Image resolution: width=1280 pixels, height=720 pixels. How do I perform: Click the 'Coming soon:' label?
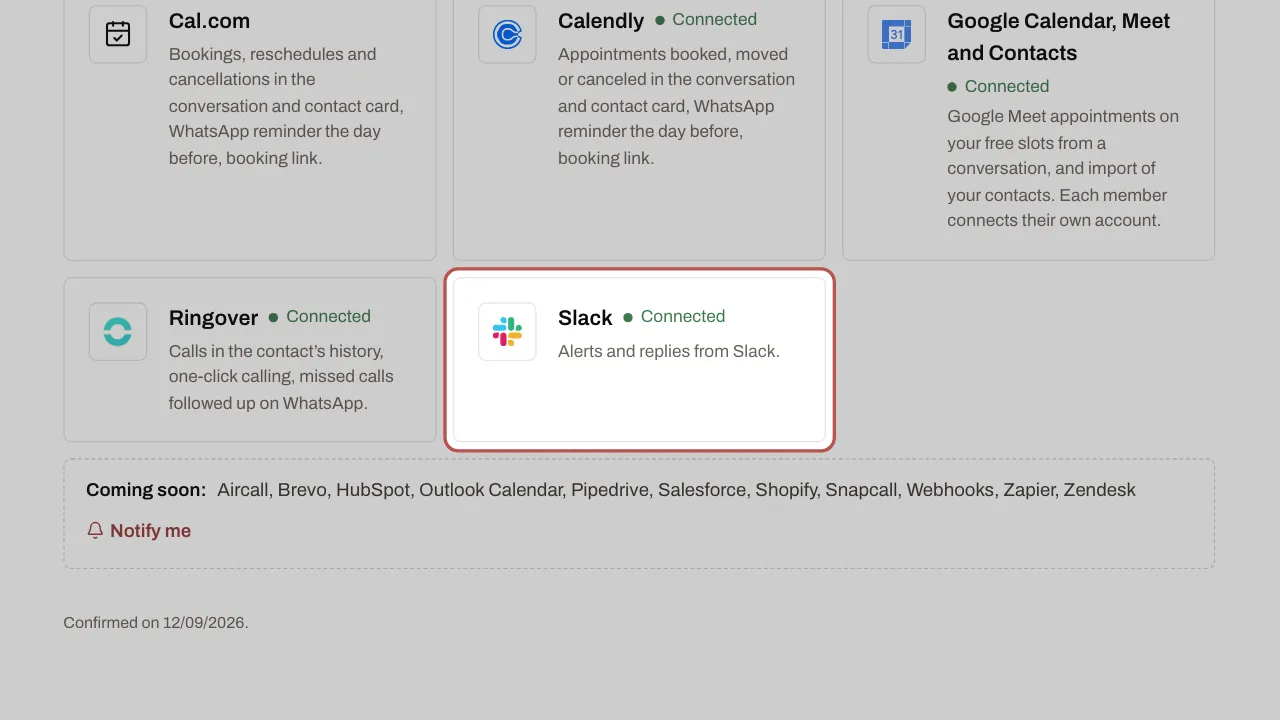pyautogui.click(x=146, y=490)
